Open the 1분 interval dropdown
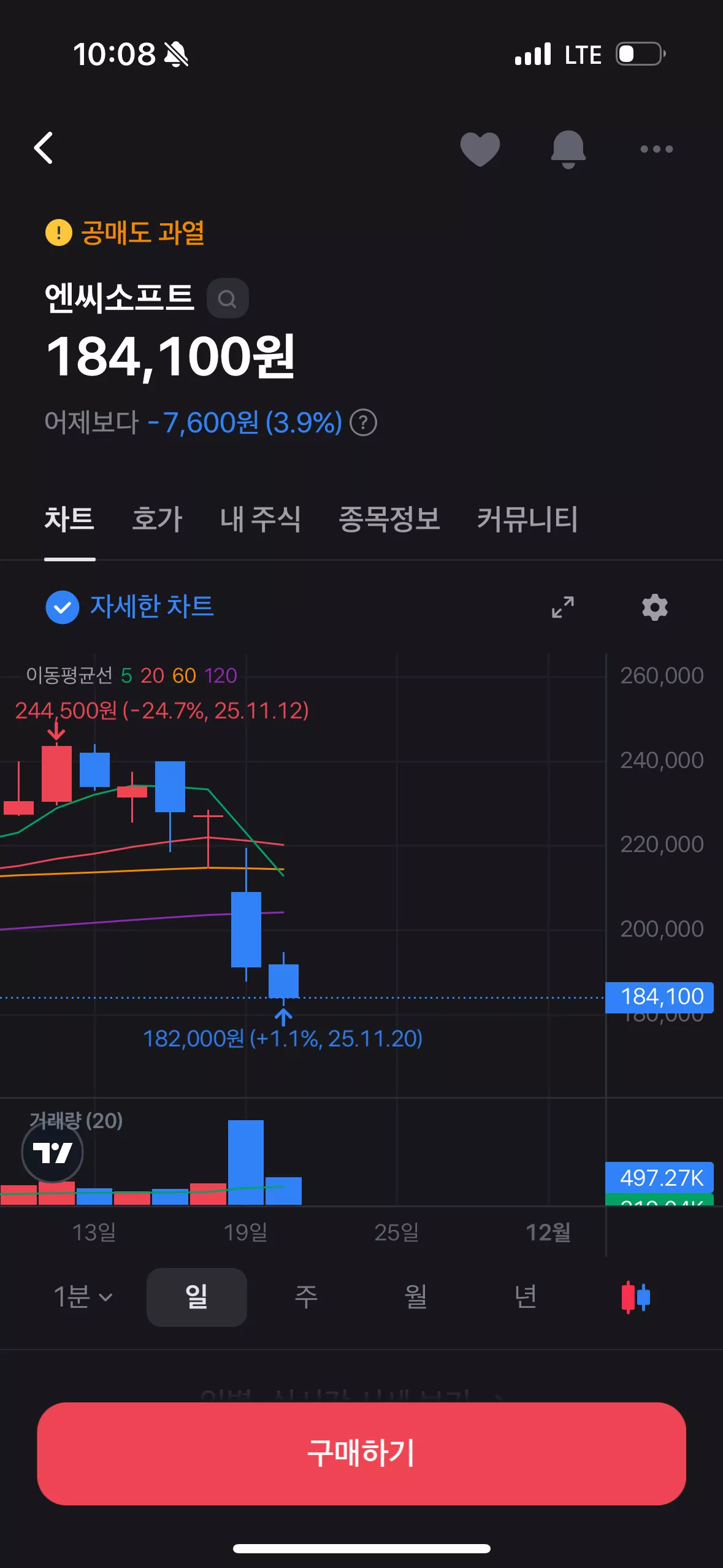The height and width of the screenshot is (1568, 723). click(x=83, y=1297)
